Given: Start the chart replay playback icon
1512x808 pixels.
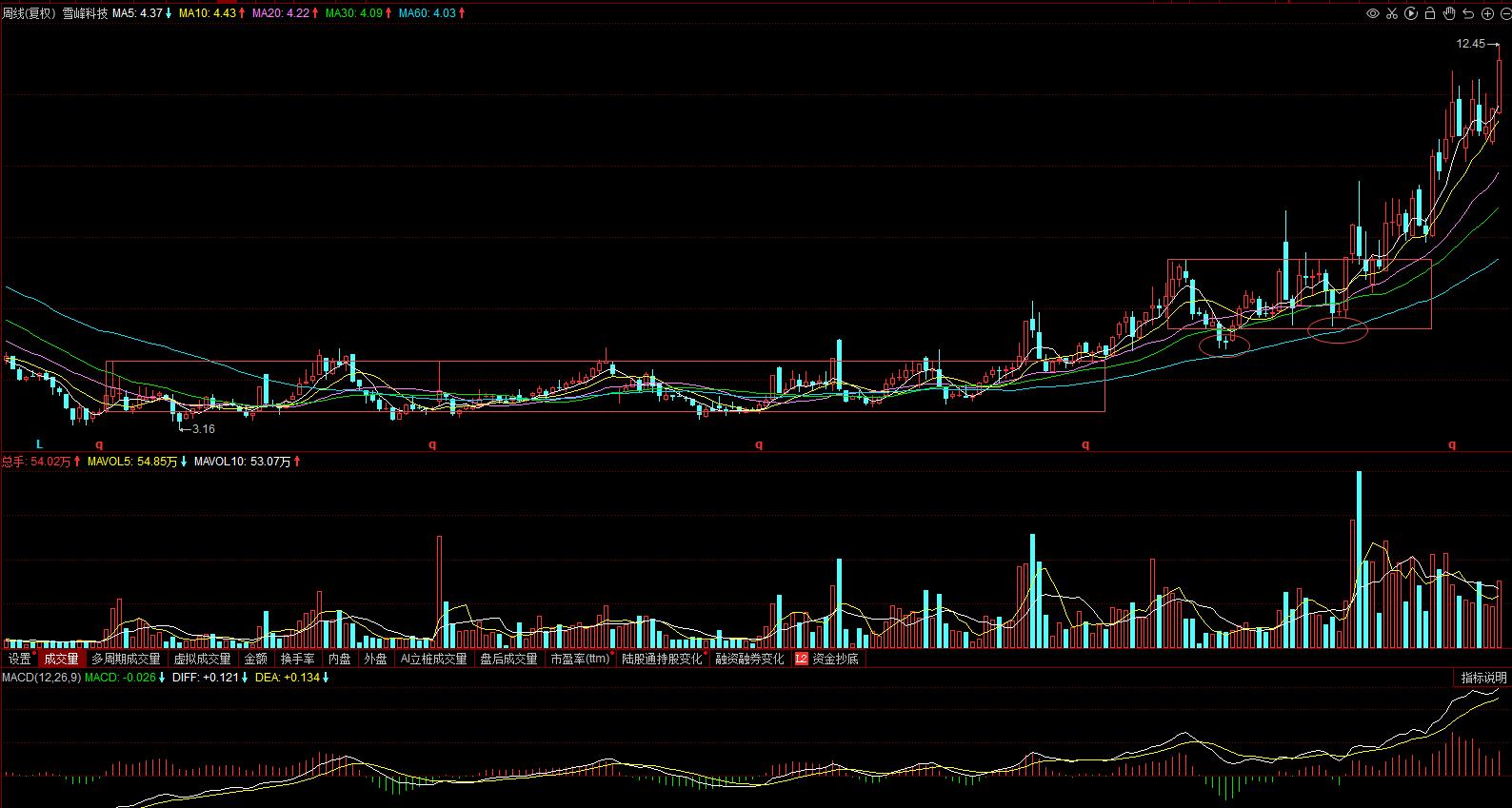Looking at the screenshot, I should 1411,13.
